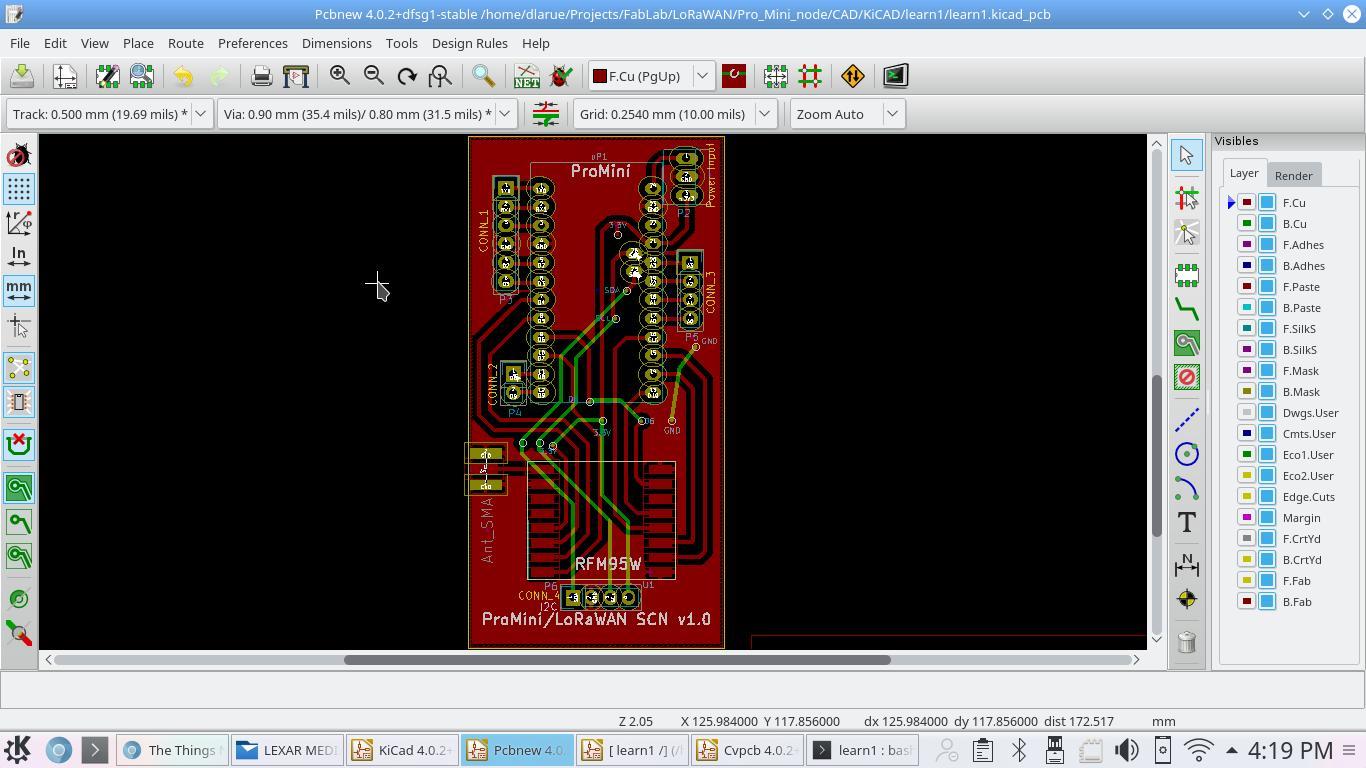Click the volume icon in tray
The width and height of the screenshot is (1366, 768).
click(1127, 750)
